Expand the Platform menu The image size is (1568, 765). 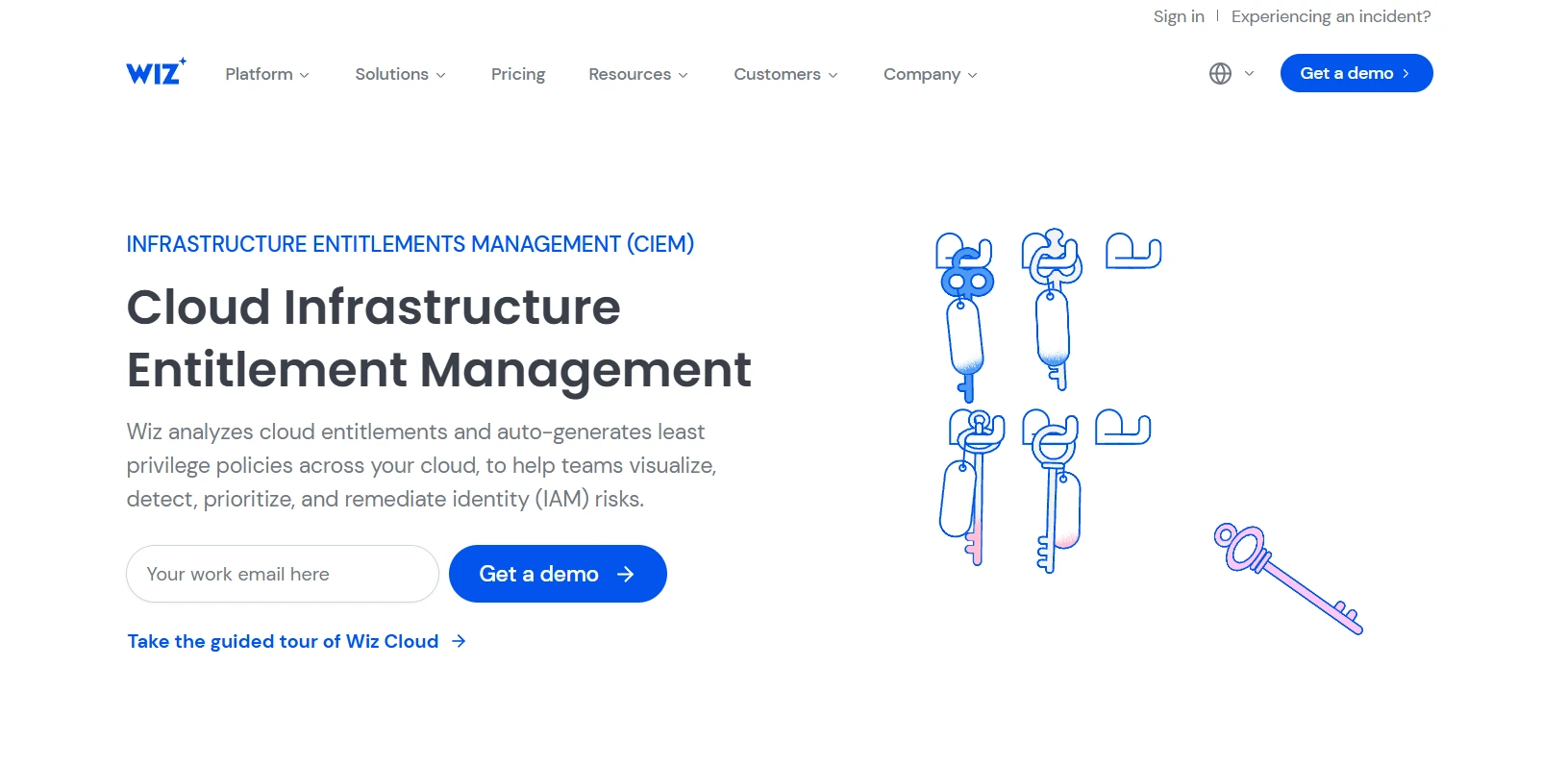tap(267, 74)
